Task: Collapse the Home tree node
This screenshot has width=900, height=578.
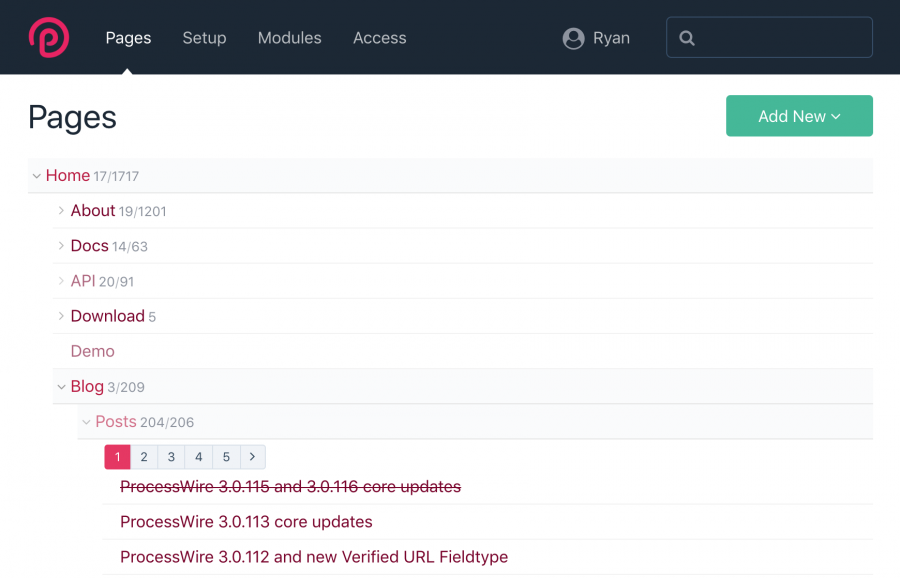Action: 37,176
